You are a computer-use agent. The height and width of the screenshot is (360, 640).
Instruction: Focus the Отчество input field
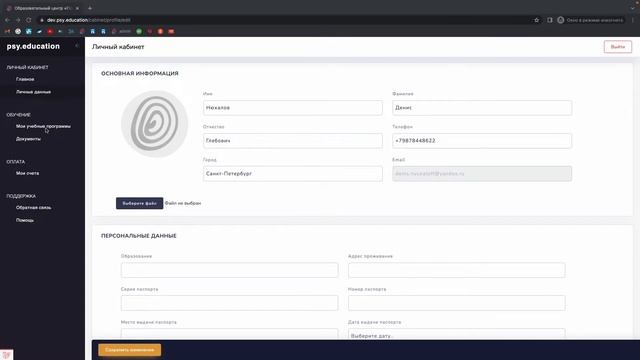pyautogui.click(x=293, y=141)
